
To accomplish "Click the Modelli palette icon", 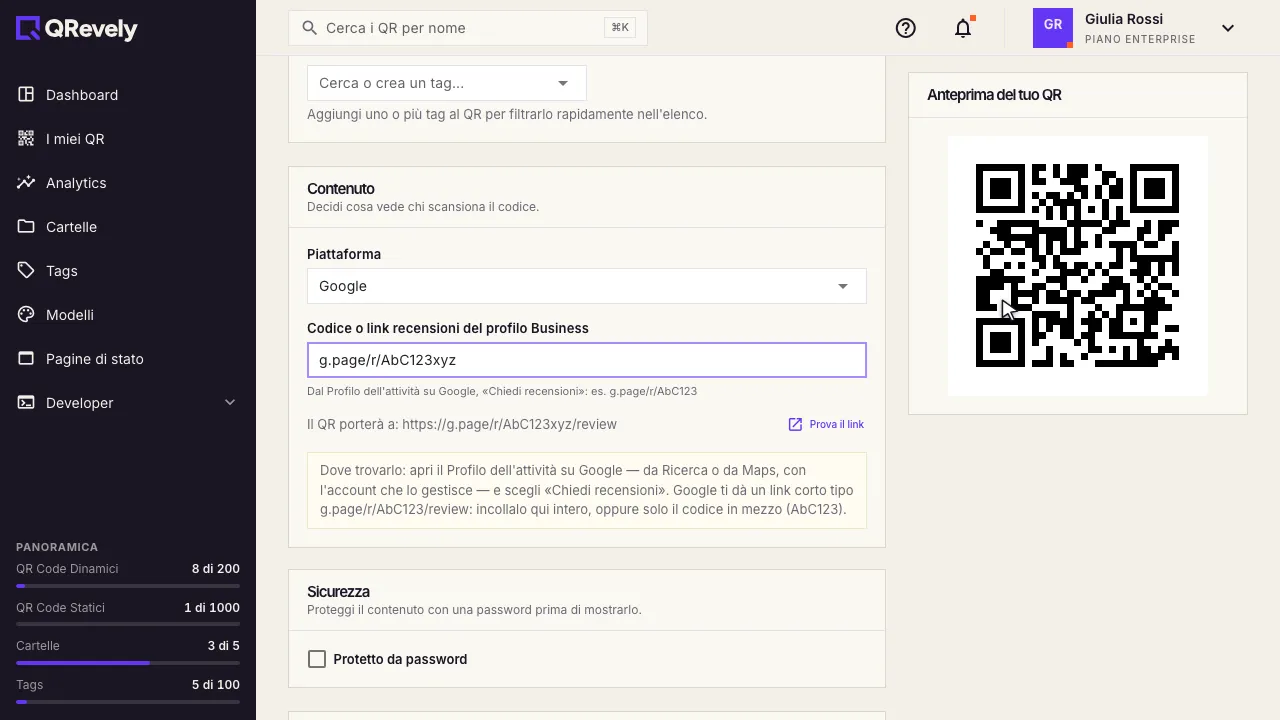I will coord(26,315).
